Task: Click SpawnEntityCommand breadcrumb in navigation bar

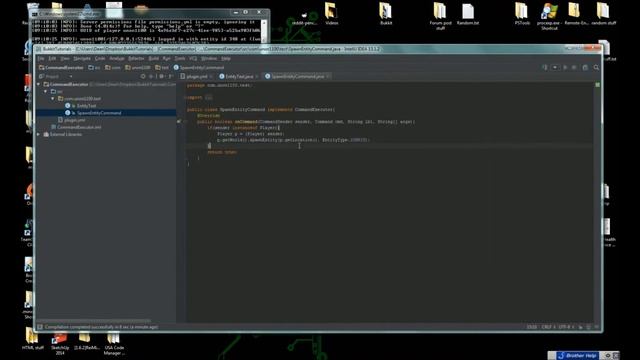Action: pos(199,67)
